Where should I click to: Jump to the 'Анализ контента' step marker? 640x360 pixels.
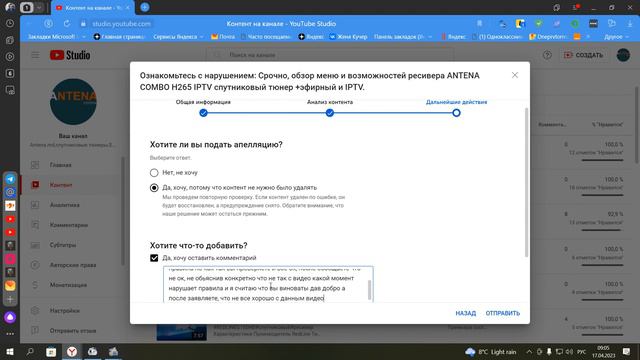tap(330, 113)
